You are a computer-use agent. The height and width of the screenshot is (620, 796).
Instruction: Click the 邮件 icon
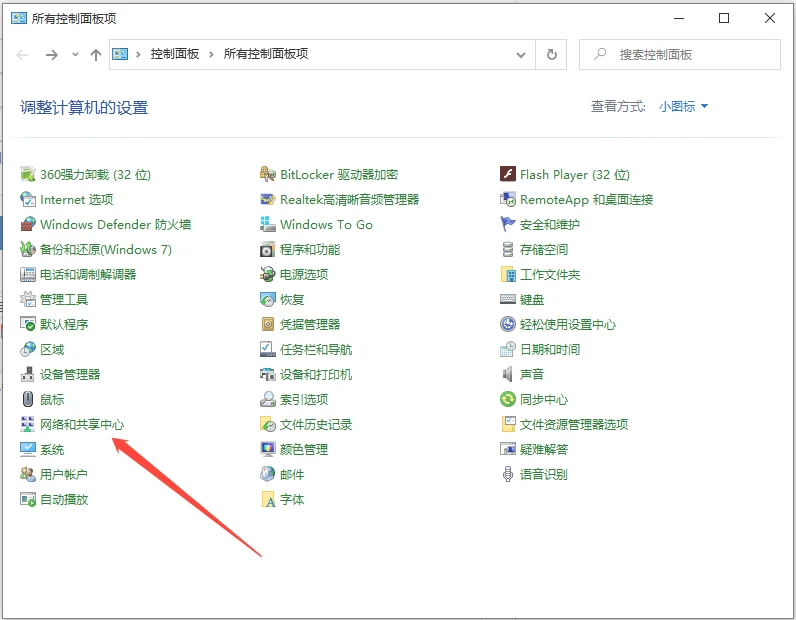tap(268, 474)
